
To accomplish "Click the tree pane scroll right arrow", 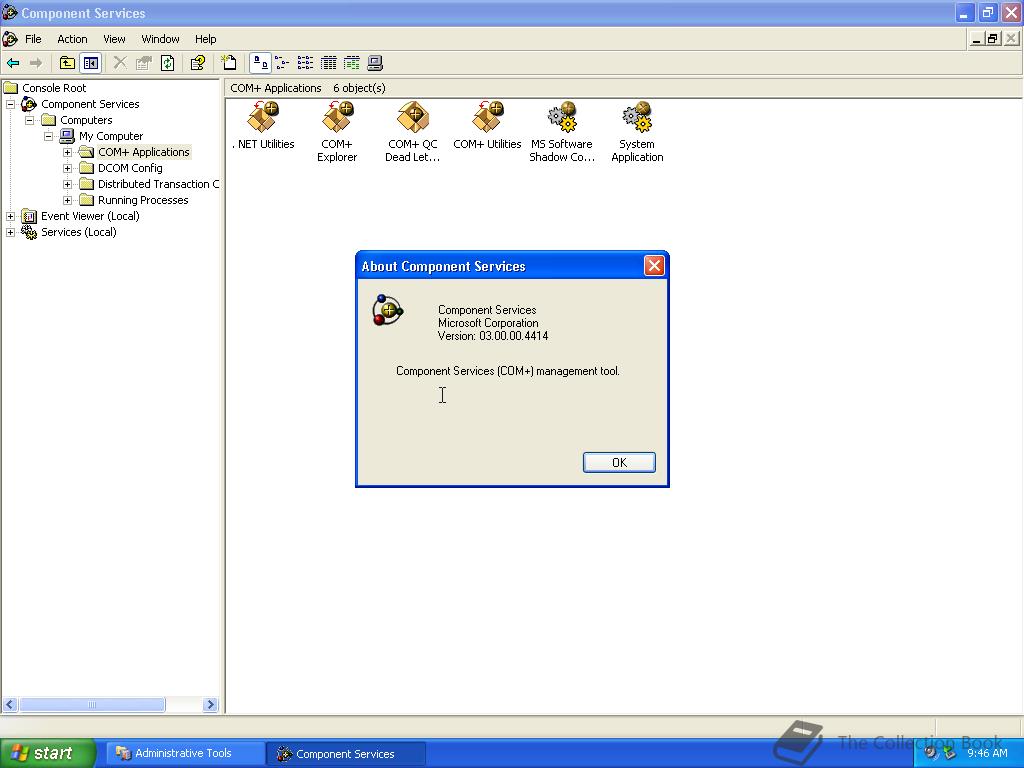I will click(210, 705).
